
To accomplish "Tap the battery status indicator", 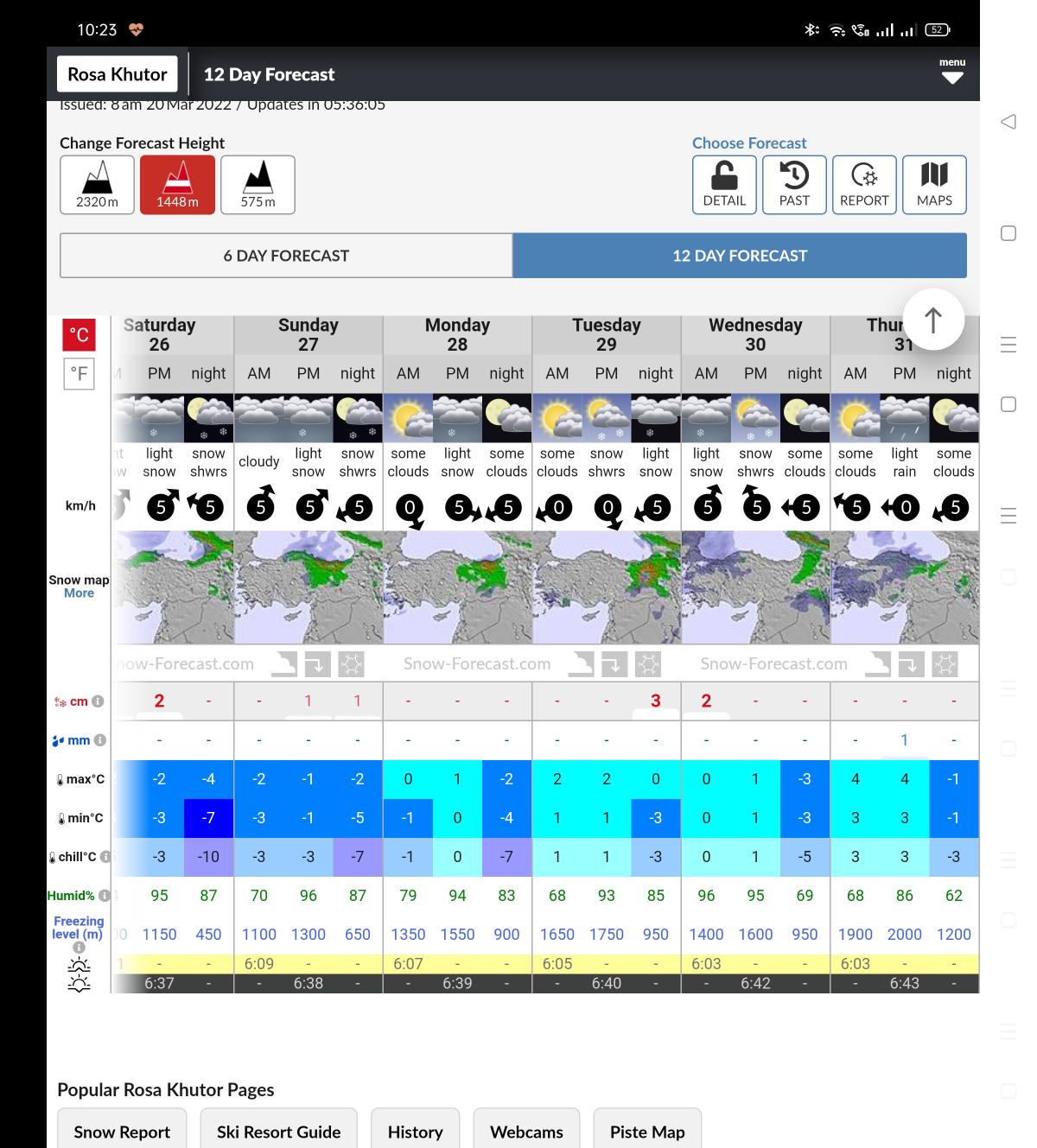I will (937, 29).
